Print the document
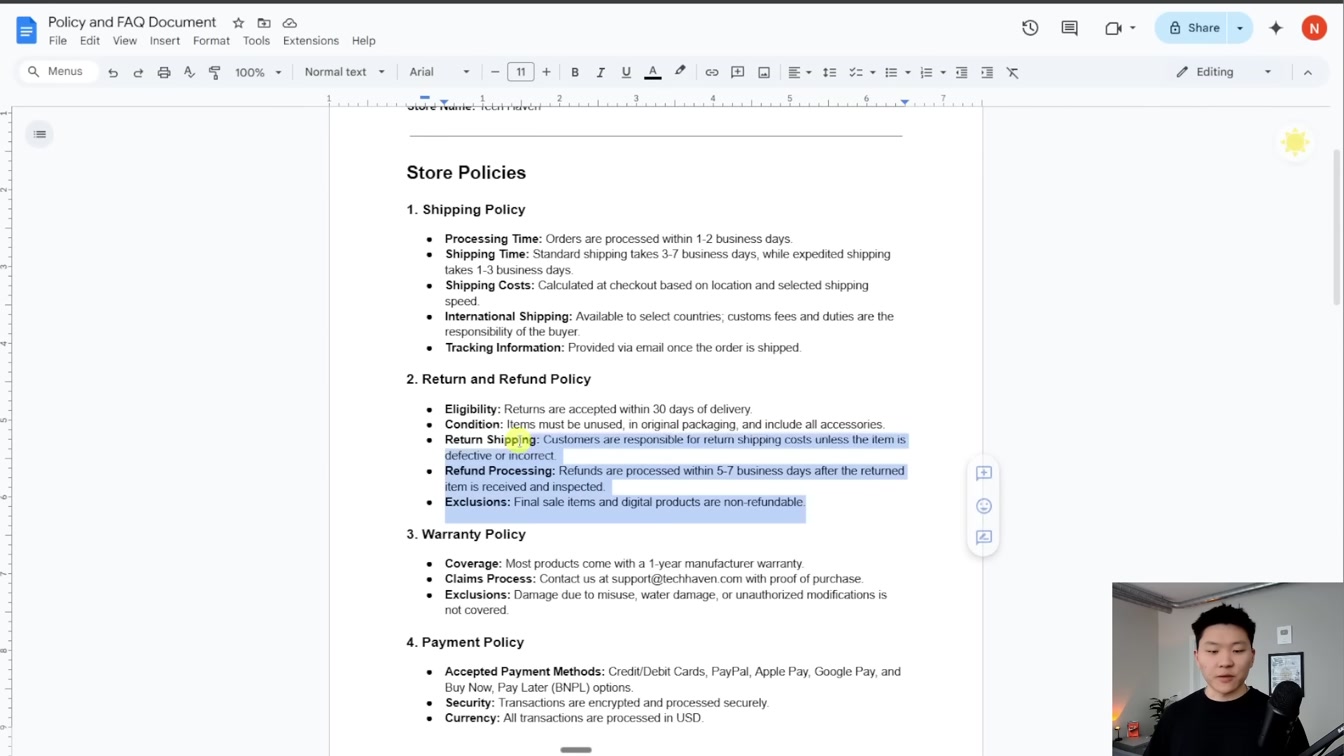The image size is (1344, 756). (164, 72)
